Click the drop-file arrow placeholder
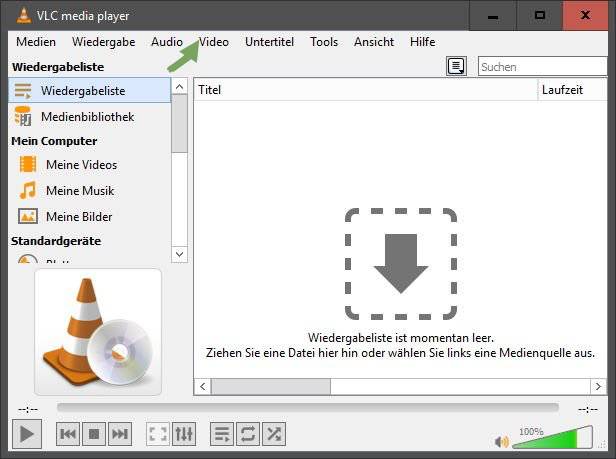Image resolution: width=616 pixels, height=459 pixels. pos(401,264)
